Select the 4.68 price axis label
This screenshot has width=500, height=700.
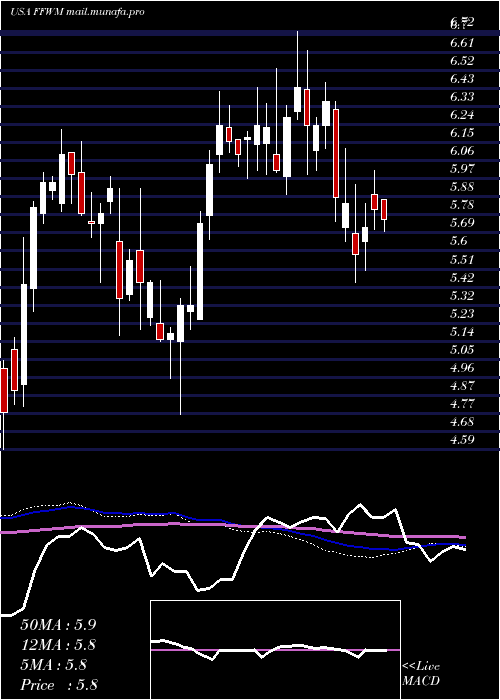pyautogui.click(x=462, y=422)
